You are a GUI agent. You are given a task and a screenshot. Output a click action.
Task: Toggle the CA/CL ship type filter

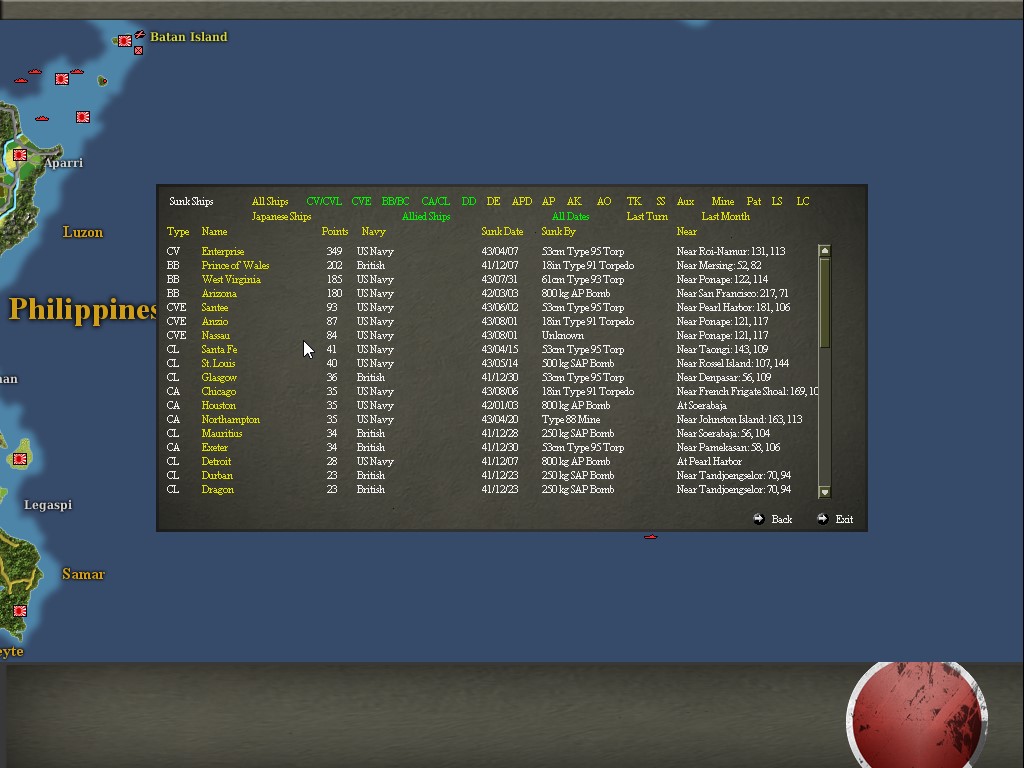pyautogui.click(x=436, y=202)
